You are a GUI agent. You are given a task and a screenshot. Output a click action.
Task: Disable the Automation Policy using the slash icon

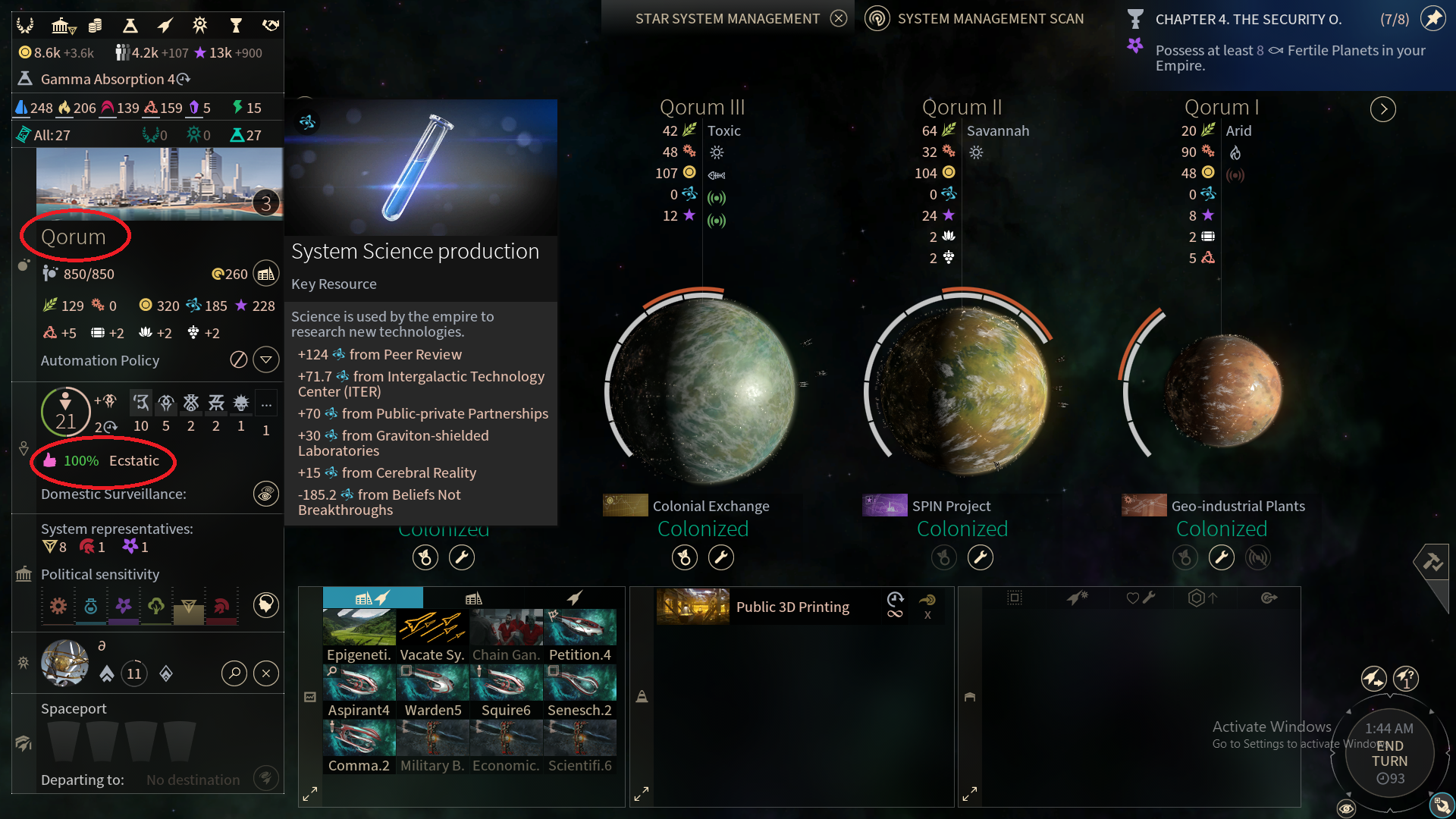click(x=239, y=359)
